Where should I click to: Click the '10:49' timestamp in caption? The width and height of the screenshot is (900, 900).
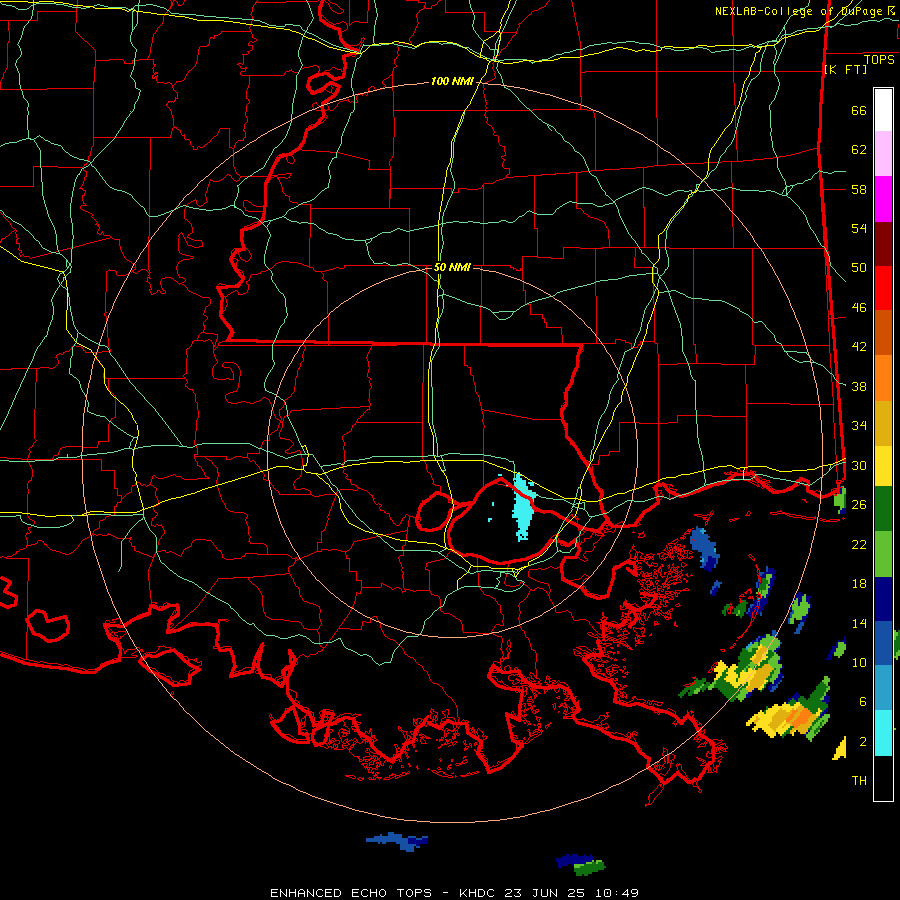(617, 893)
